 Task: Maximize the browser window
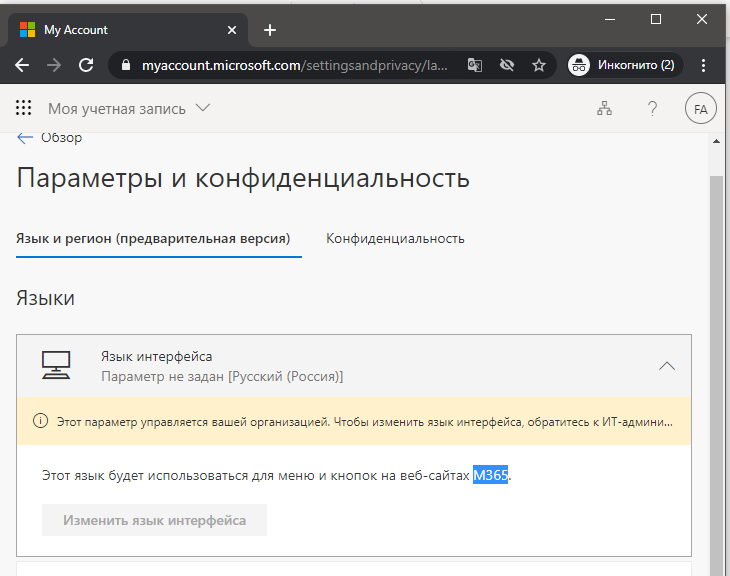[x=656, y=19]
